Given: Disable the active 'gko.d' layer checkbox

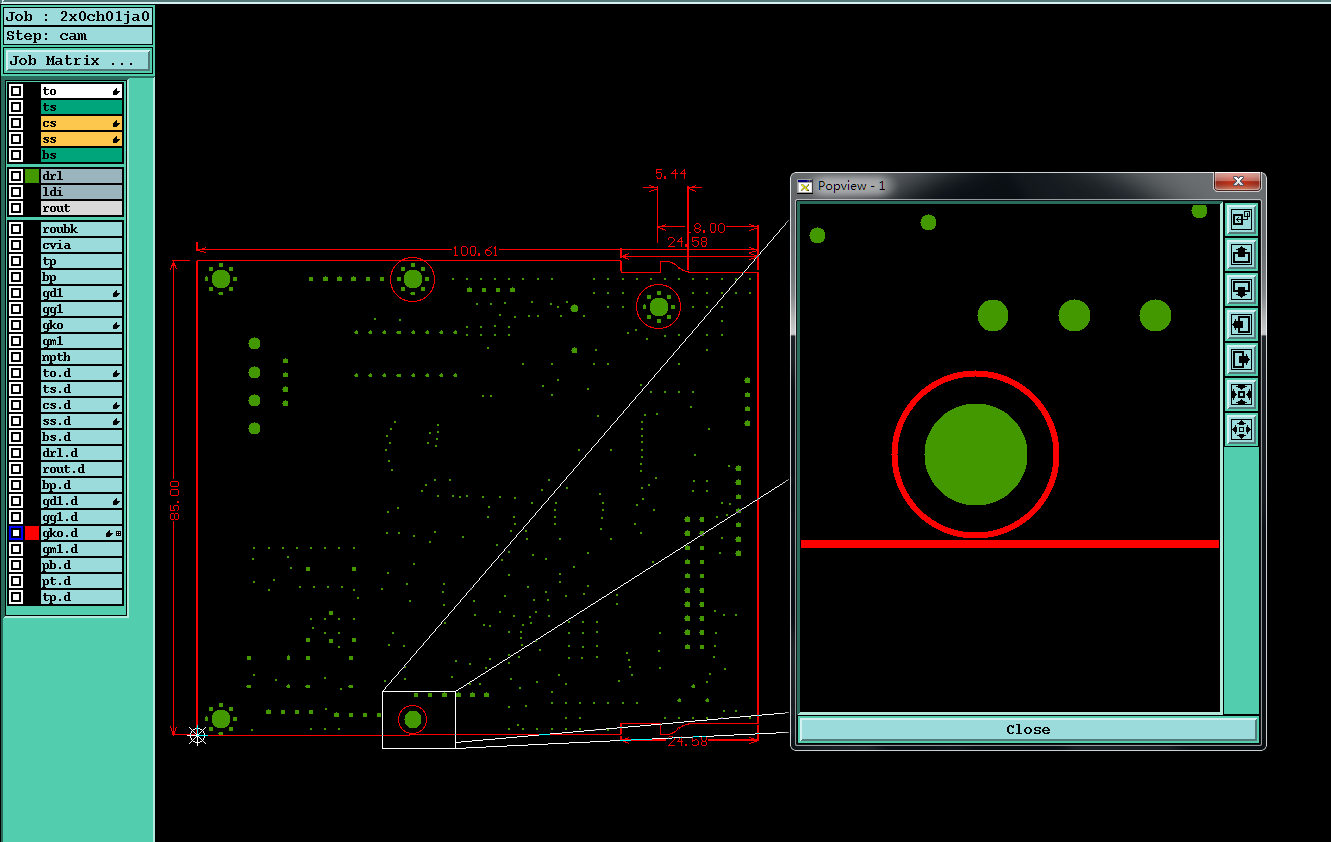Looking at the screenshot, I should coord(16,533).
